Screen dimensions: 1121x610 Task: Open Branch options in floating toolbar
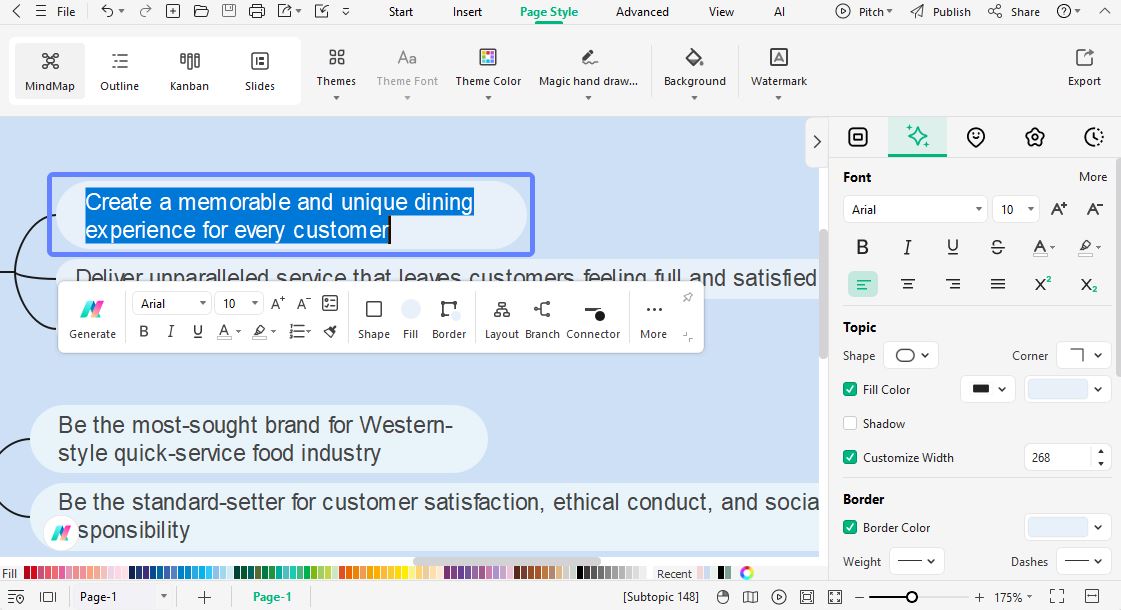click(x=542, y=318)
